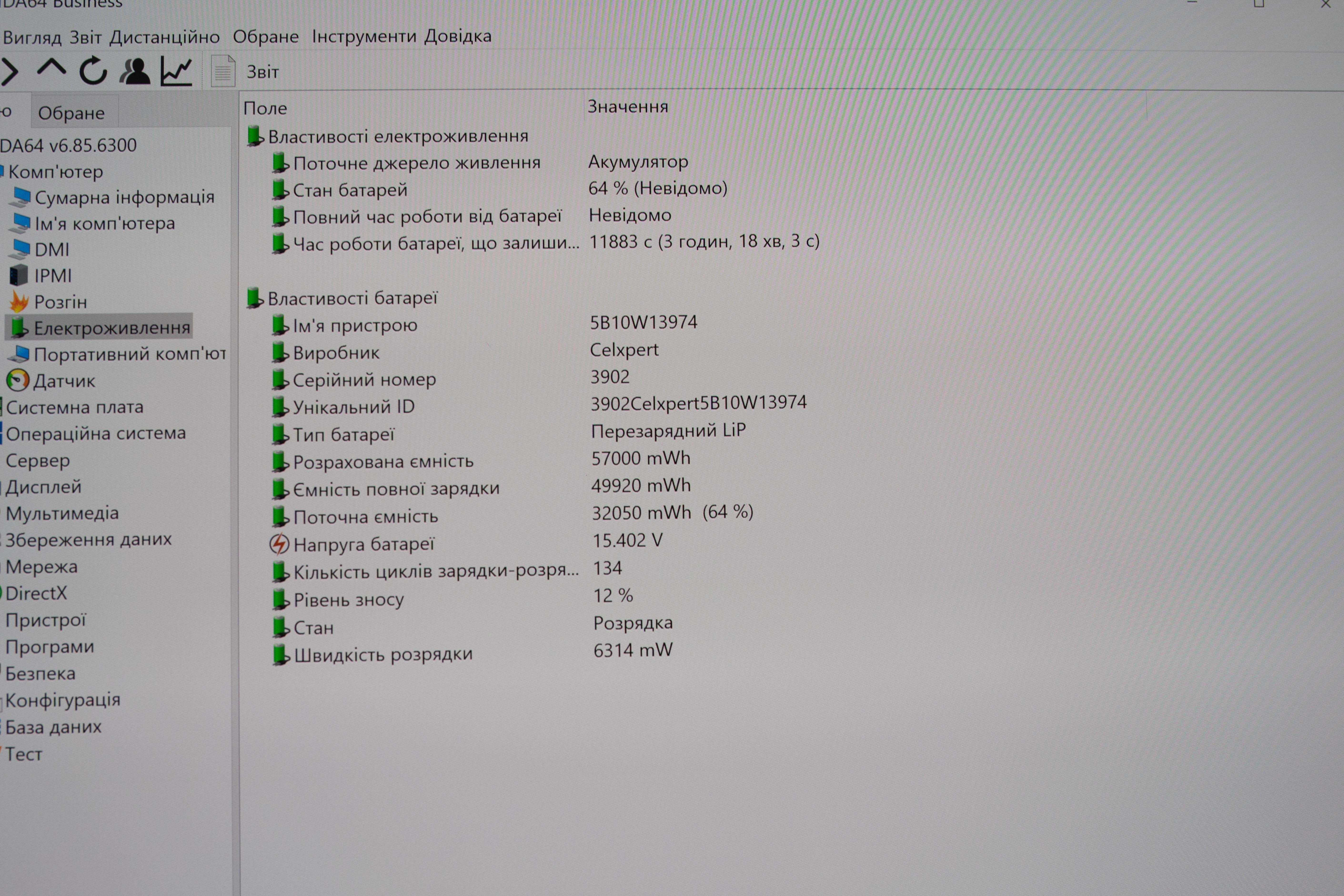The width and height of the screenshot is (1344, 896).
Task: Click the refresh toolbar icon
Action: [x=93, y=71]
